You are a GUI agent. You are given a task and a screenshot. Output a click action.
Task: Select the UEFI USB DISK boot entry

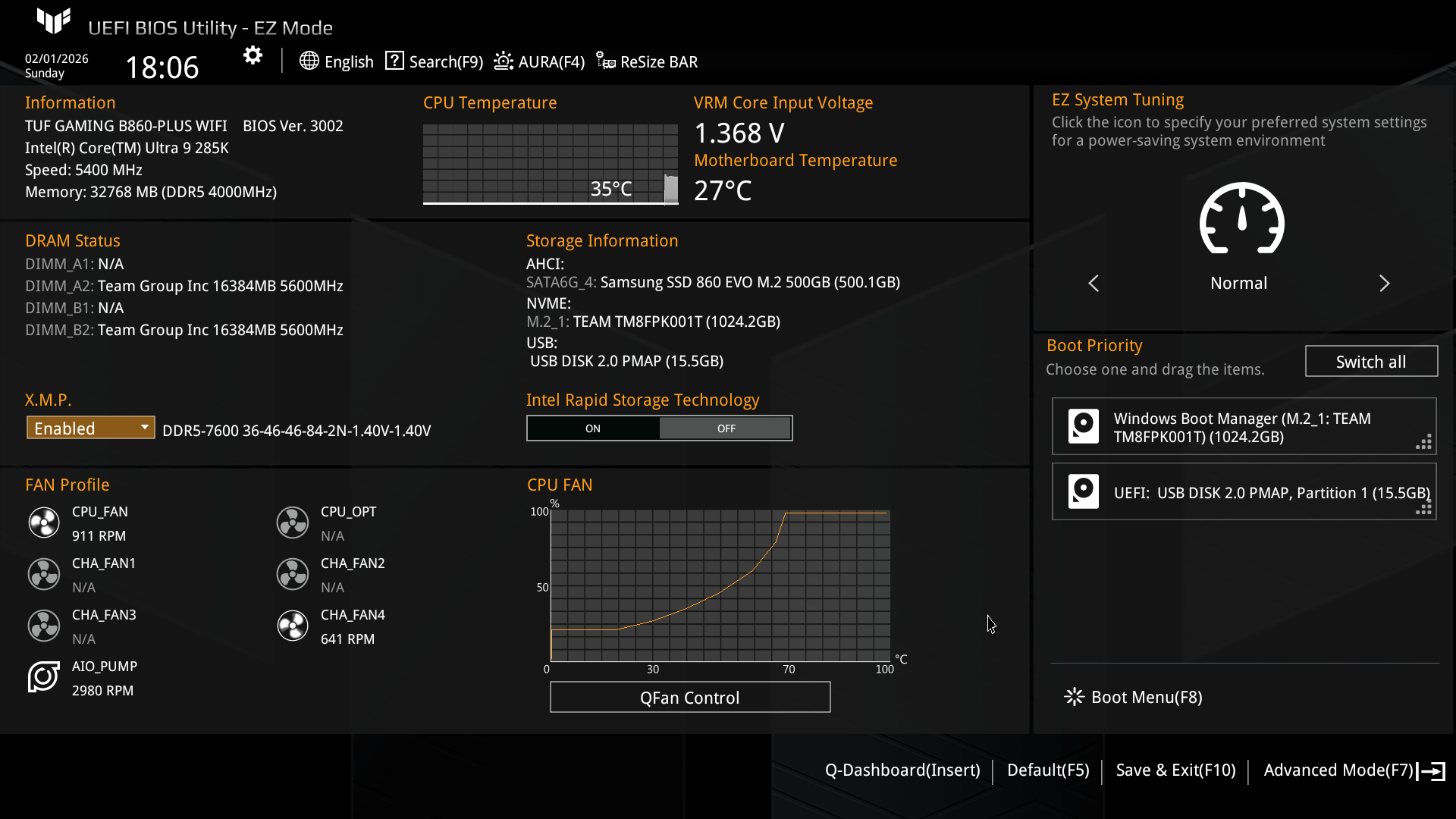coord(1244,492)
